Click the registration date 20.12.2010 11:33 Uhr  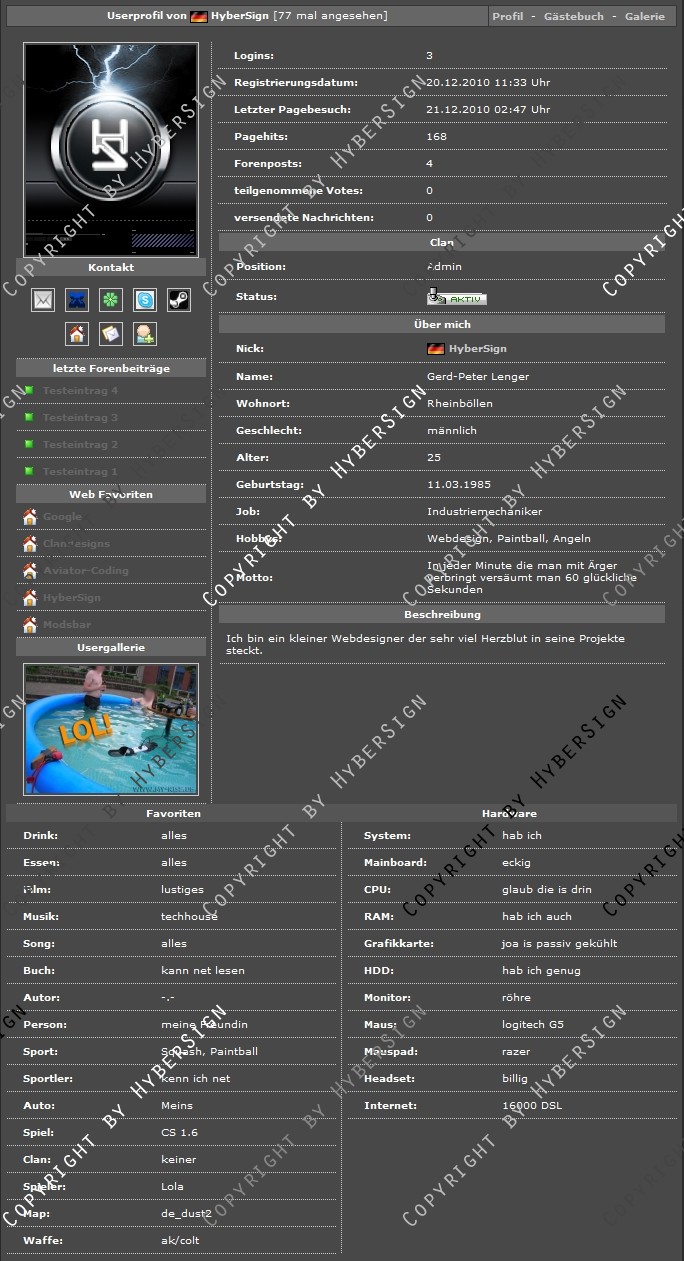(x=488, y=83)
